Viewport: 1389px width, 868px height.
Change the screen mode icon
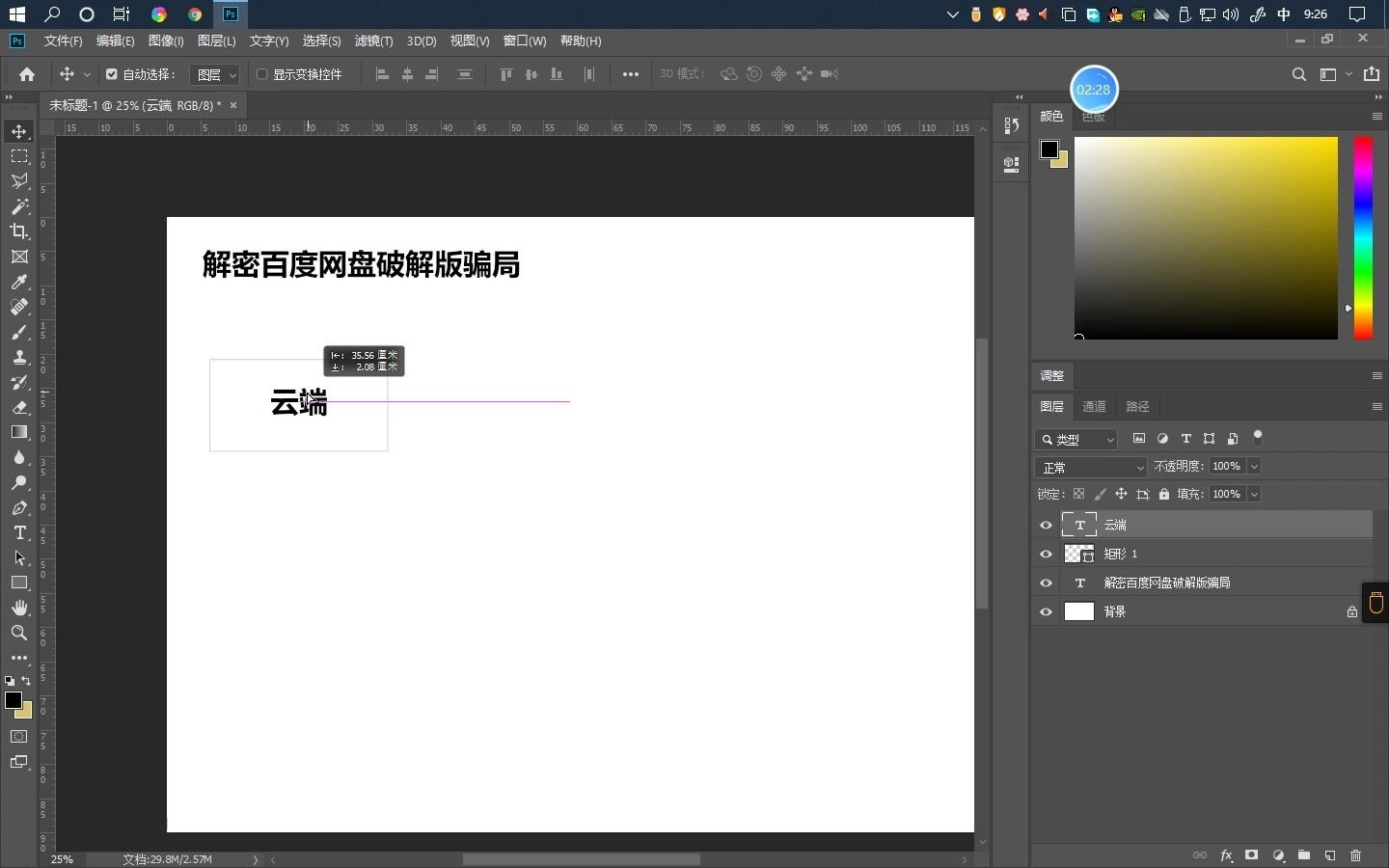coord(19,762)
